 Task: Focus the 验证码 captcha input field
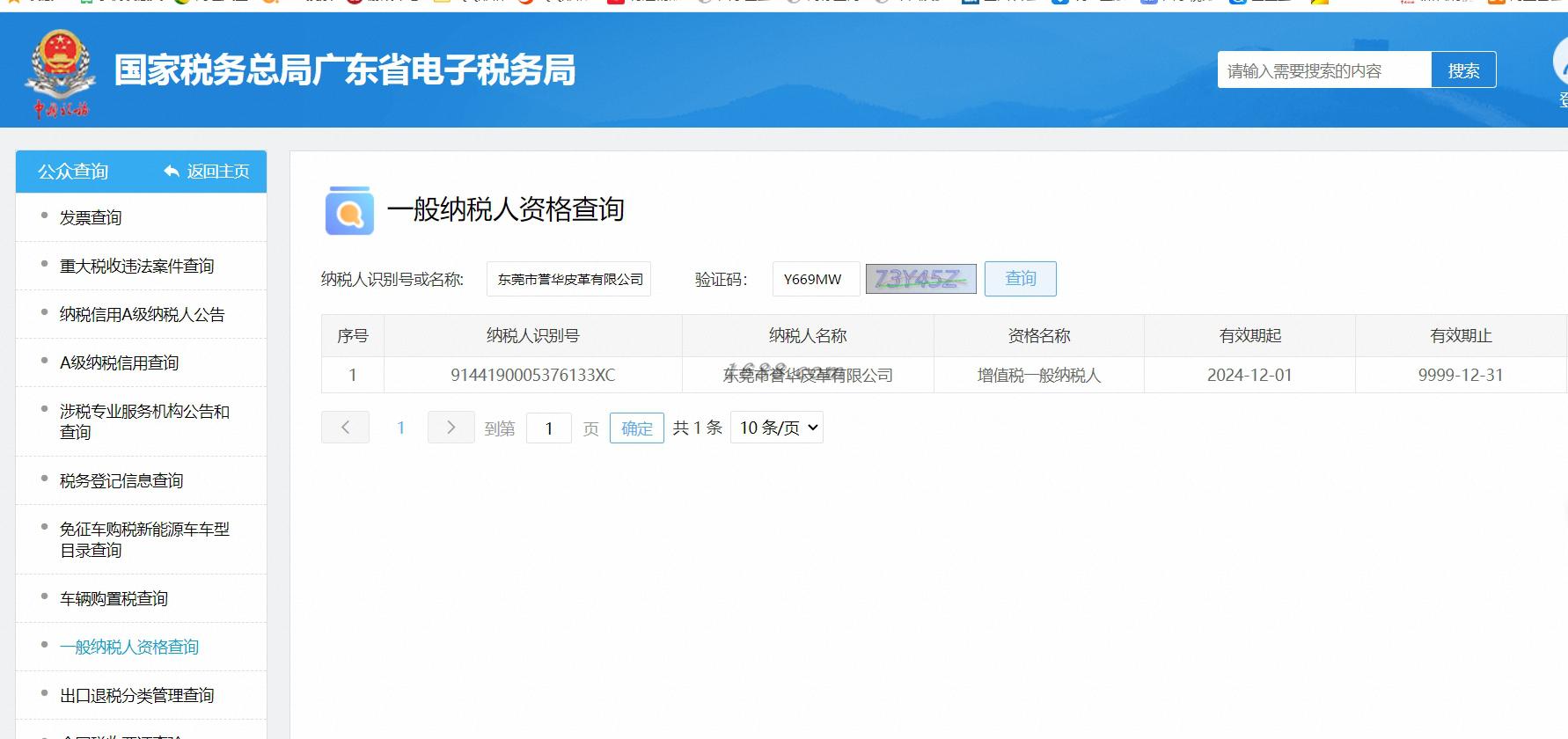coord(816,279)
